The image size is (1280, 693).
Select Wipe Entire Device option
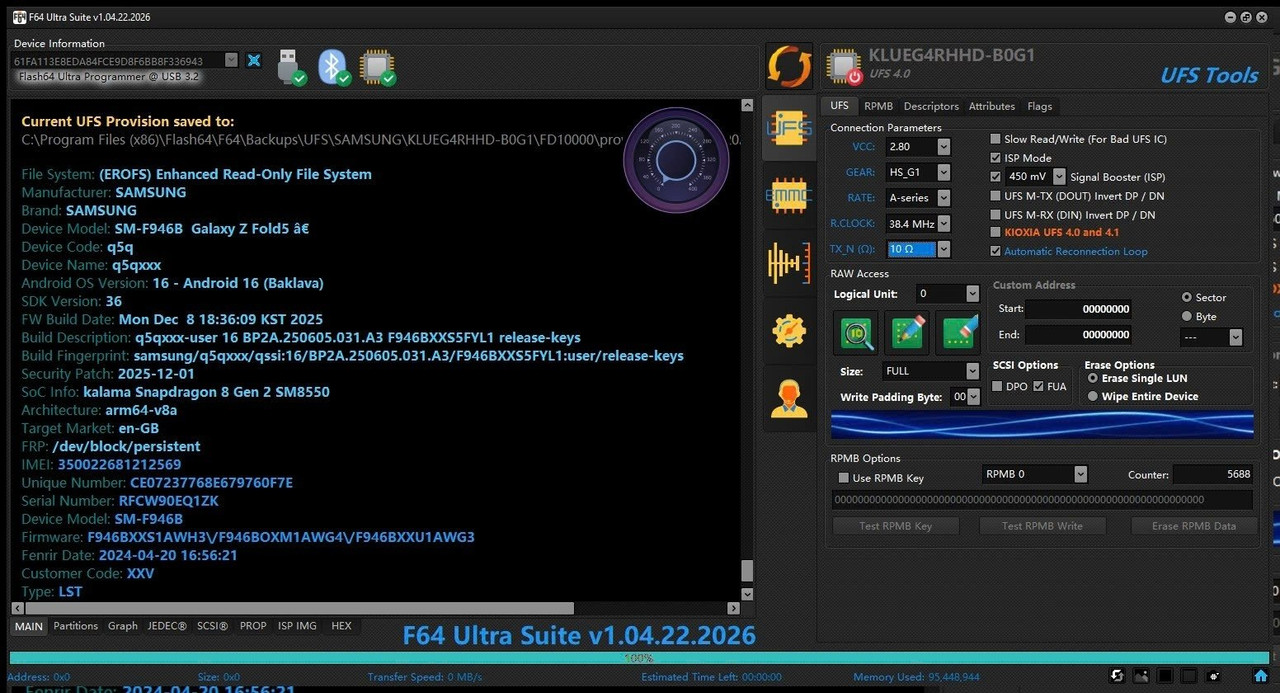coord(1093,396)
